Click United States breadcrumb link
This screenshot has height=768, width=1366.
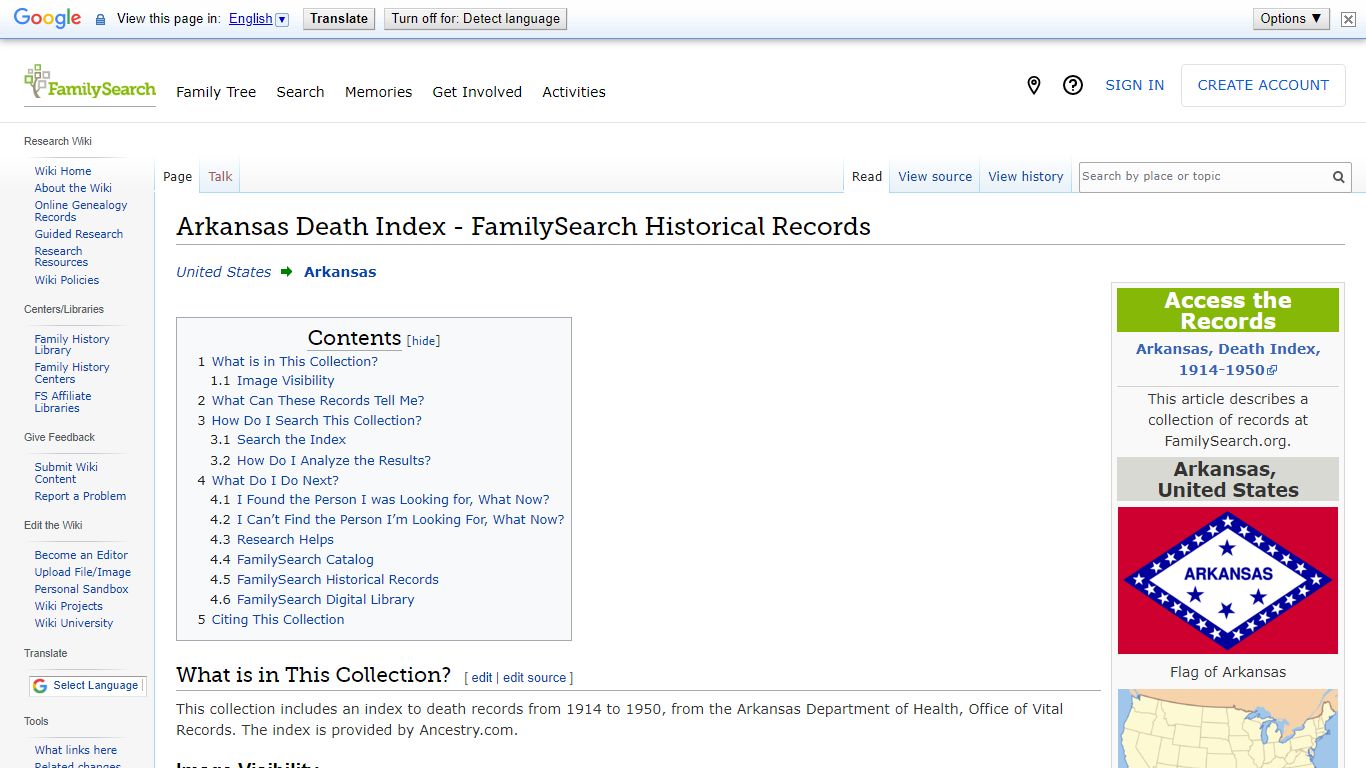point(224,272)
